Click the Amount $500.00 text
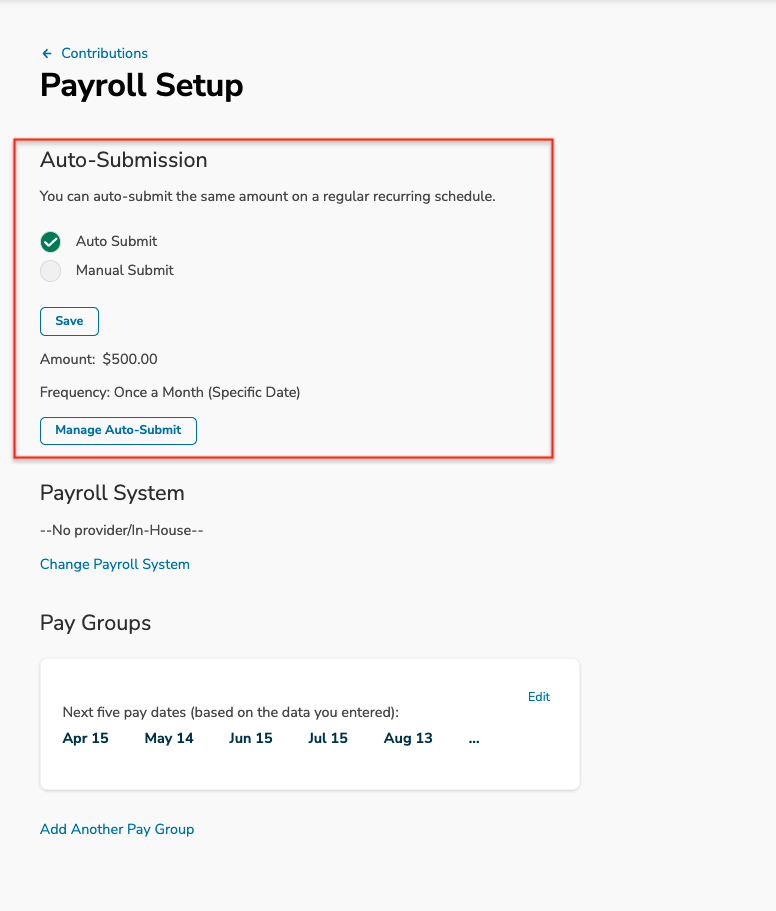 [x=99, y=359]
